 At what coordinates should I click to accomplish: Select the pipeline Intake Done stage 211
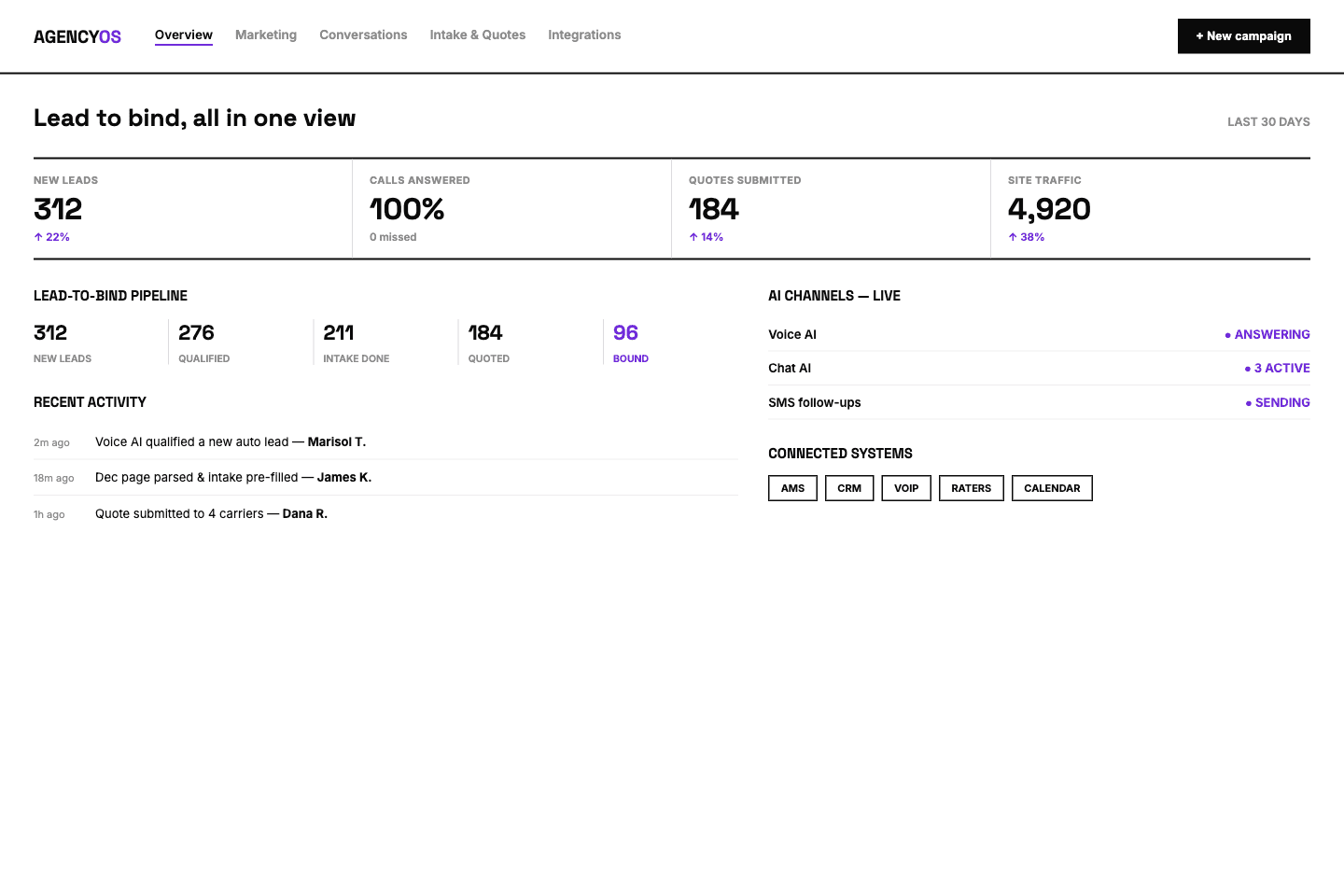(x=385, y=343)
